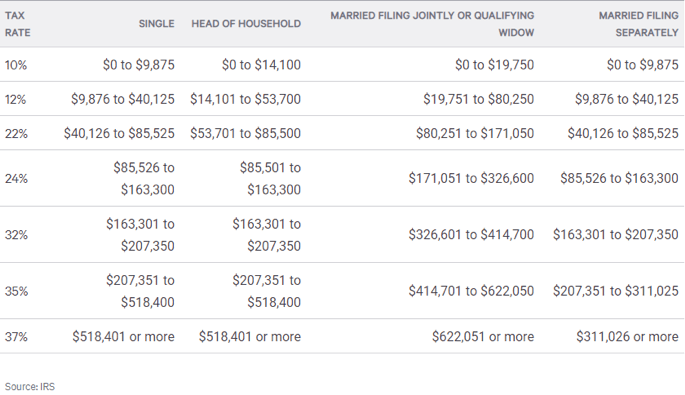Select the $19,751 to $80,250 cell
This screenshot has height=395, width=685.
pyautogui.click(x=478, y=99)
